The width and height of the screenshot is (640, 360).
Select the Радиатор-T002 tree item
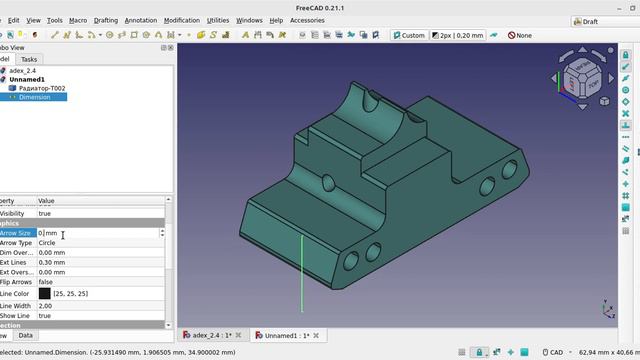42,88
